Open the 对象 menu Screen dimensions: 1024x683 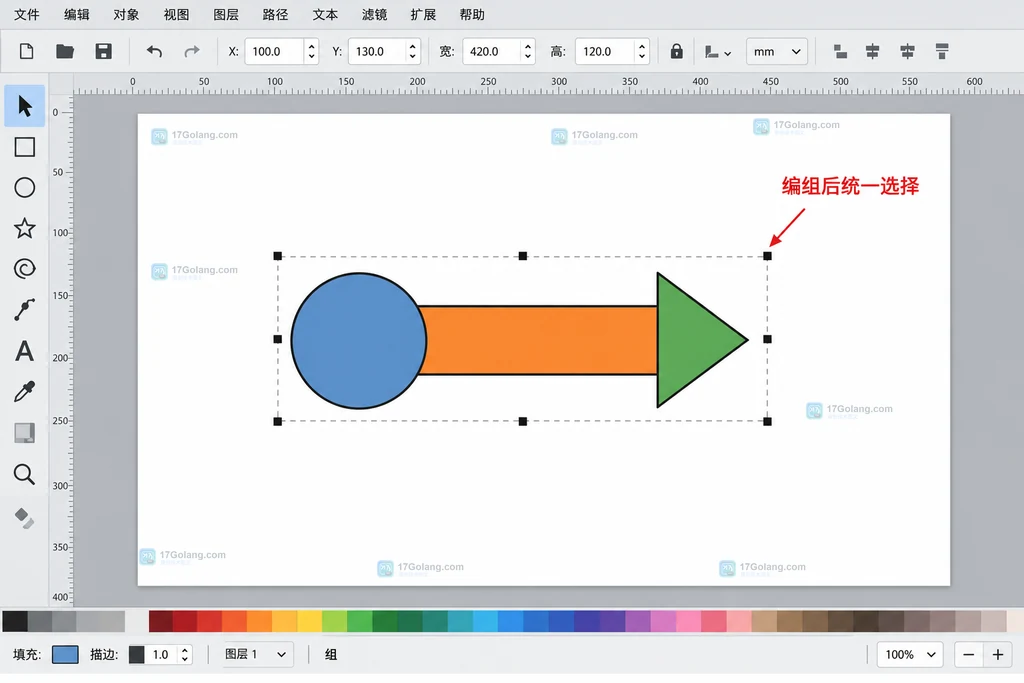pos(126,14)
